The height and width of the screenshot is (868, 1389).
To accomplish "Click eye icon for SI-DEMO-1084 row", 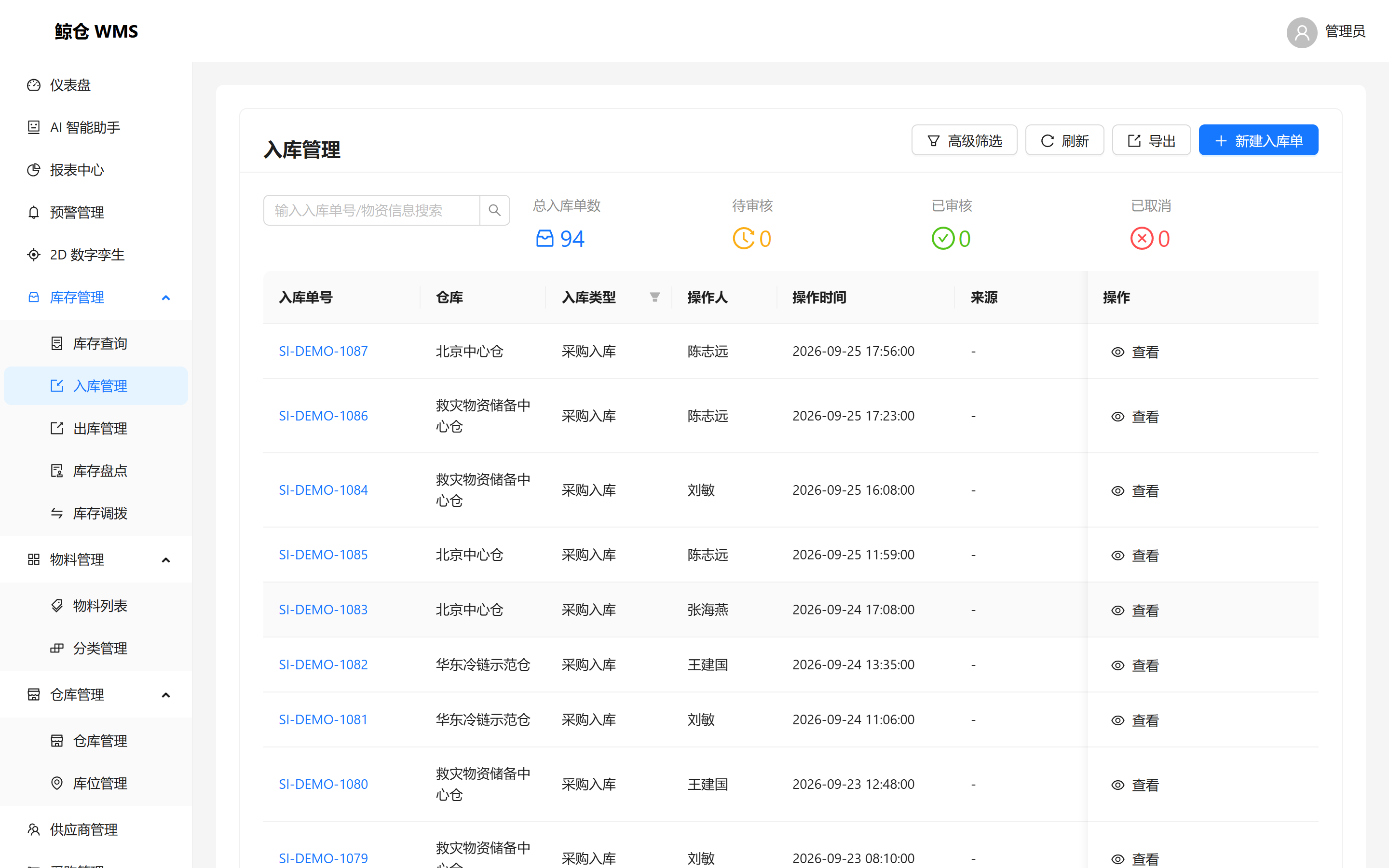I will [x=1117, y=491].
